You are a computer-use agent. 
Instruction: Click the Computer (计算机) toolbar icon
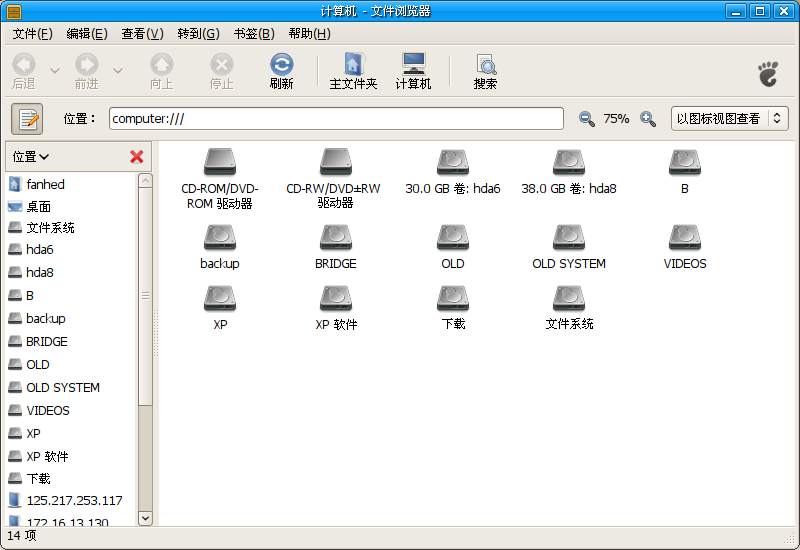pyautogui.click(x=413, y=71)
